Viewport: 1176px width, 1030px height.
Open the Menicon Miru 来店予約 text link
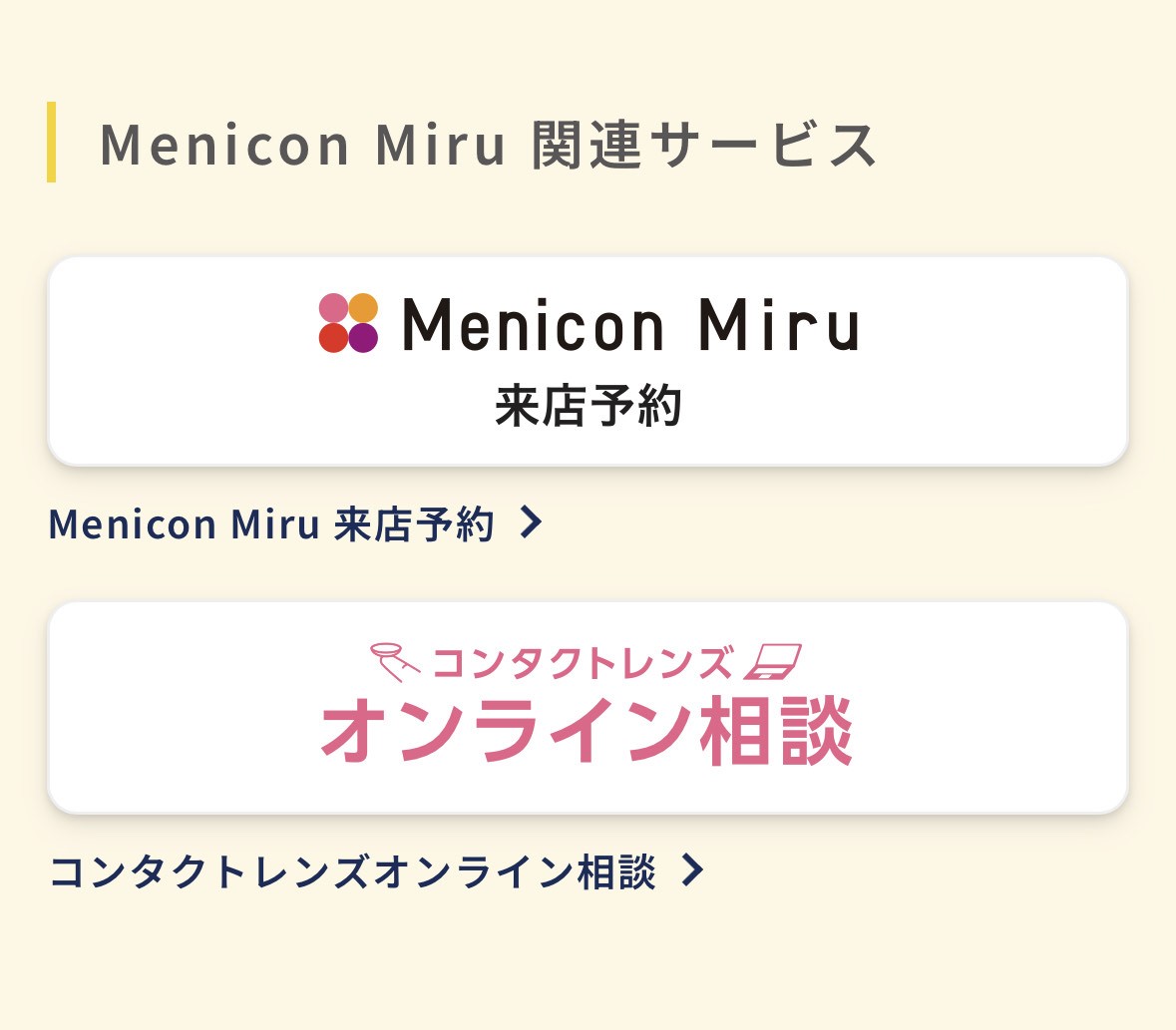click(271, 524)
